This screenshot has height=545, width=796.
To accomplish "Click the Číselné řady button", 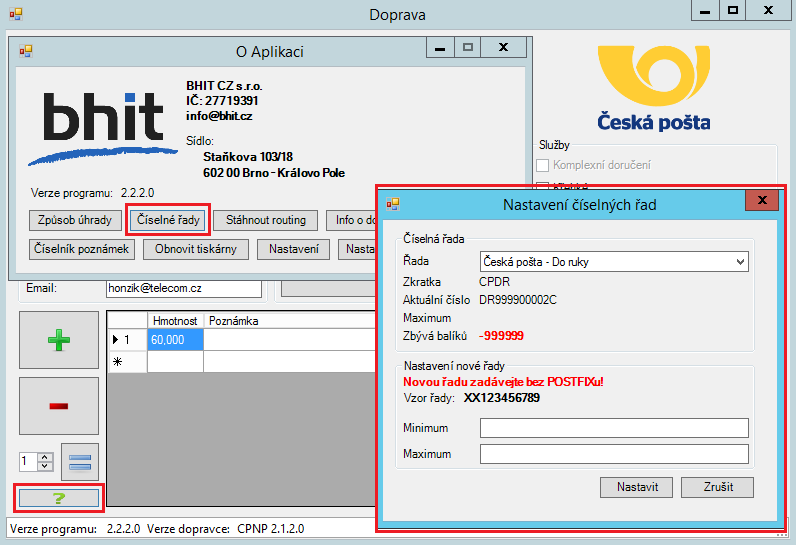I will click(168, 220).
